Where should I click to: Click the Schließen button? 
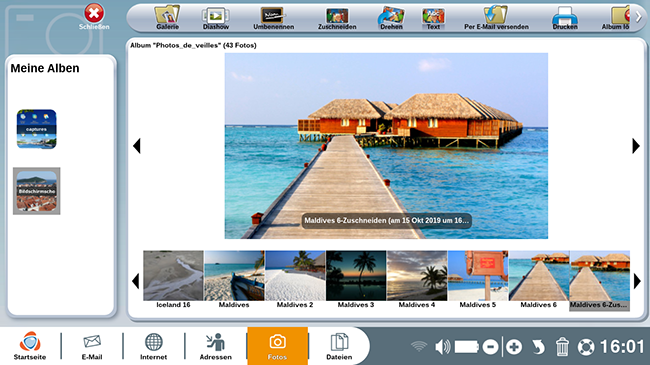(94, 17)
